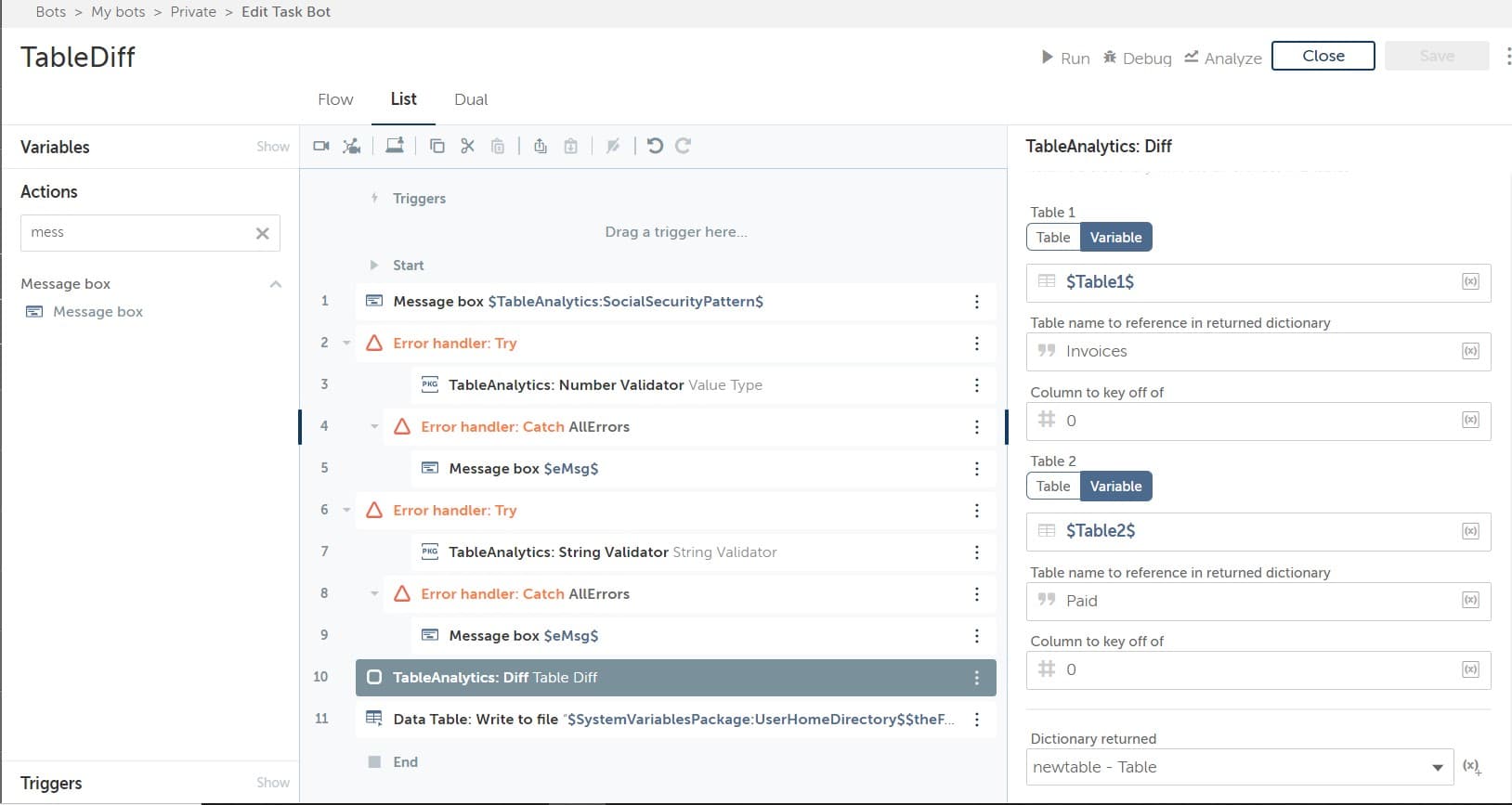
Task: Undo the last change in the editor
Action: coord(655,146)
